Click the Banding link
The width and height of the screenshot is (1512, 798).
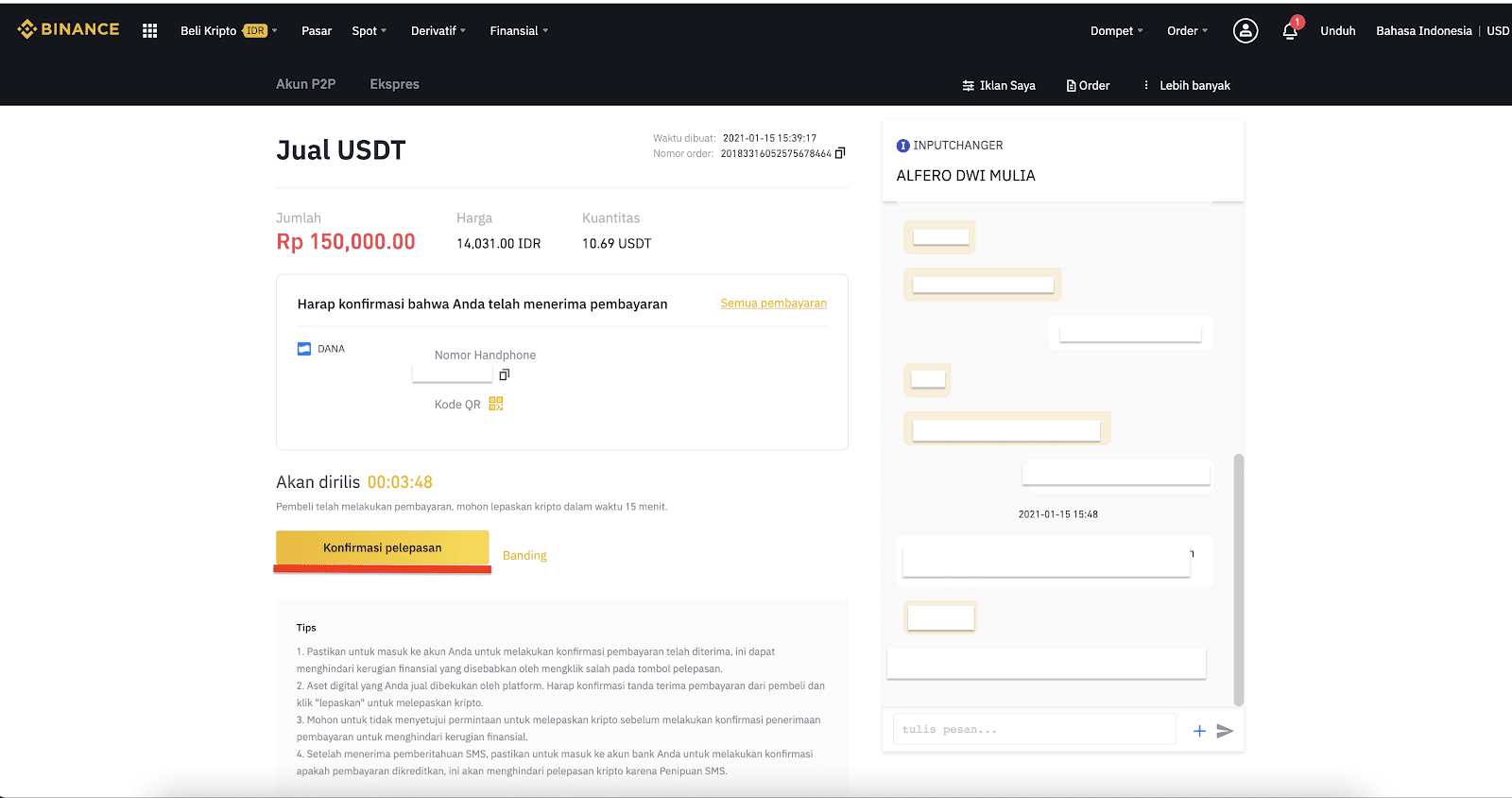tap(524, 556)
